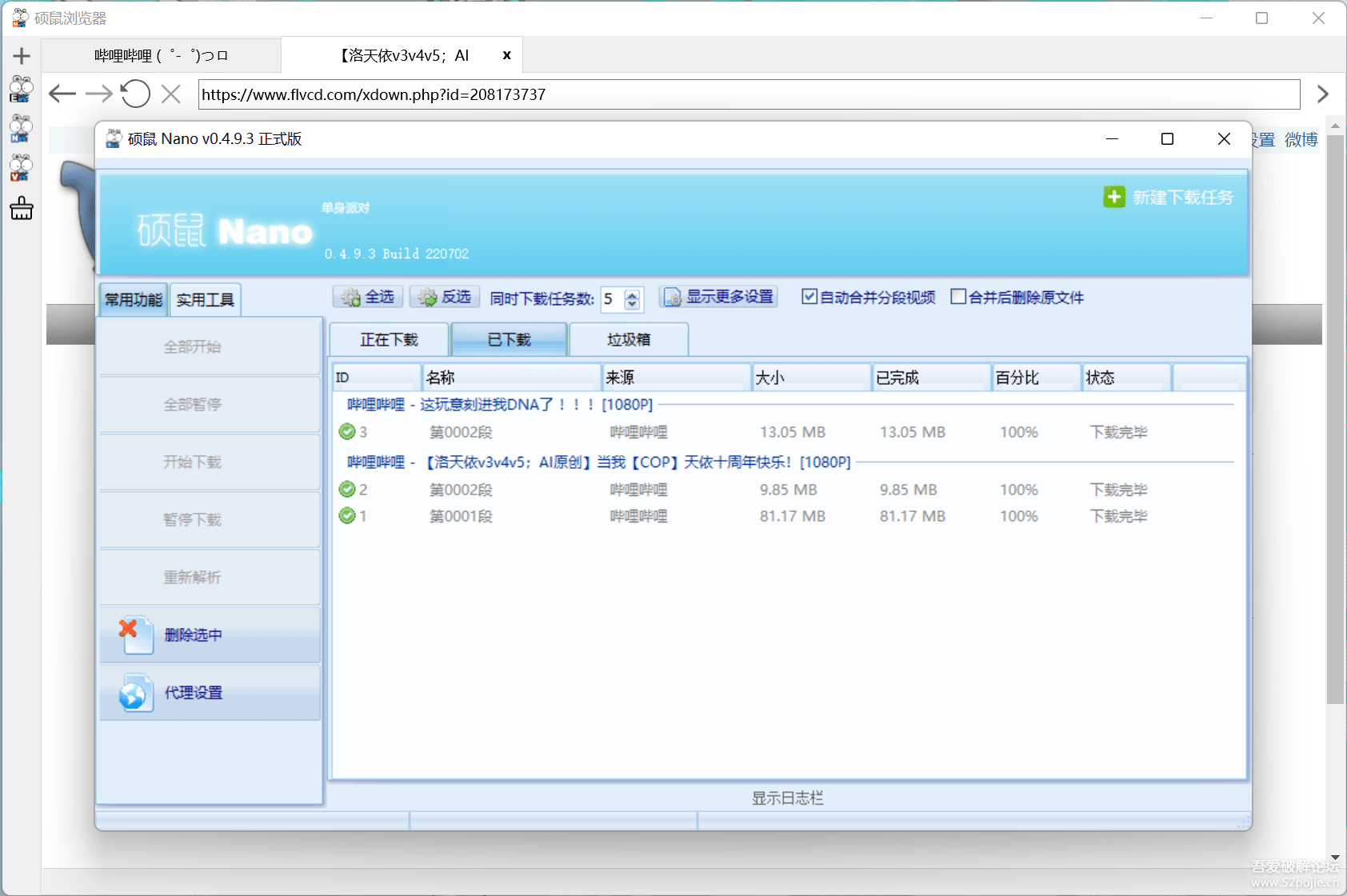Click the 全部暂停 button
This screenshot has width=1347, height=896.
[210, 404]
